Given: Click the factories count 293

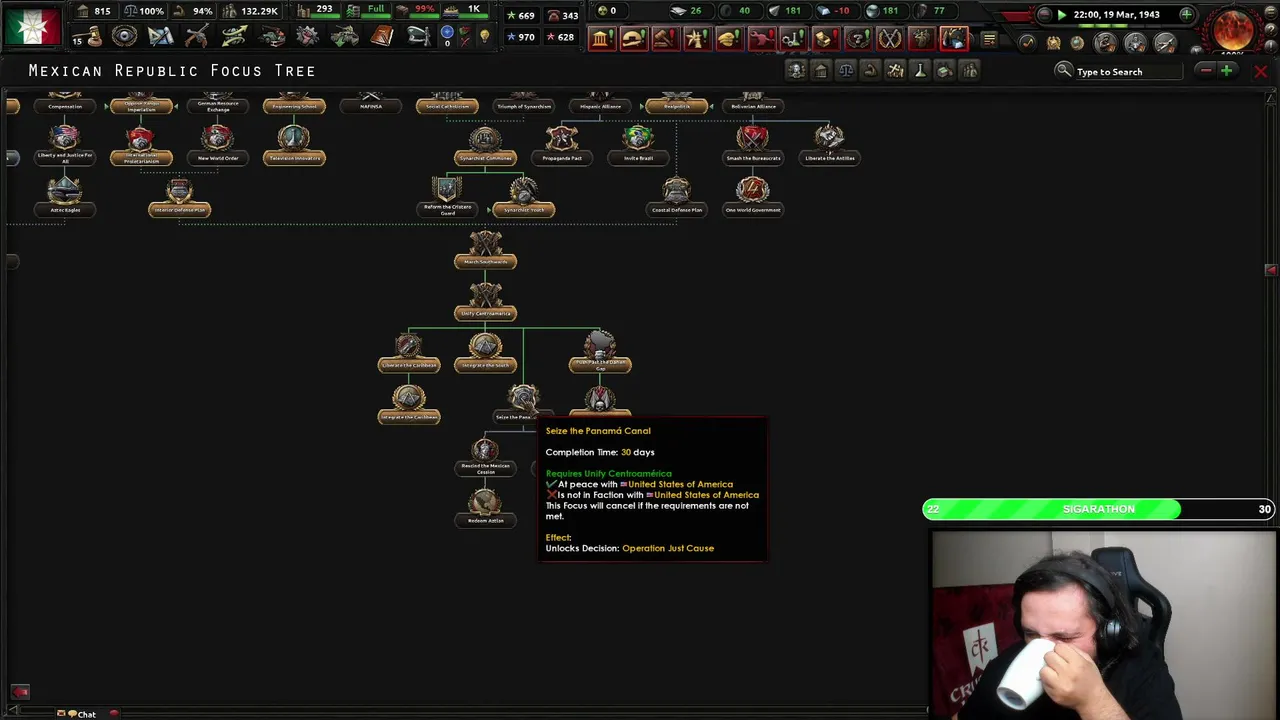Looking at the screenshot, I should click(x=324, y=9).
